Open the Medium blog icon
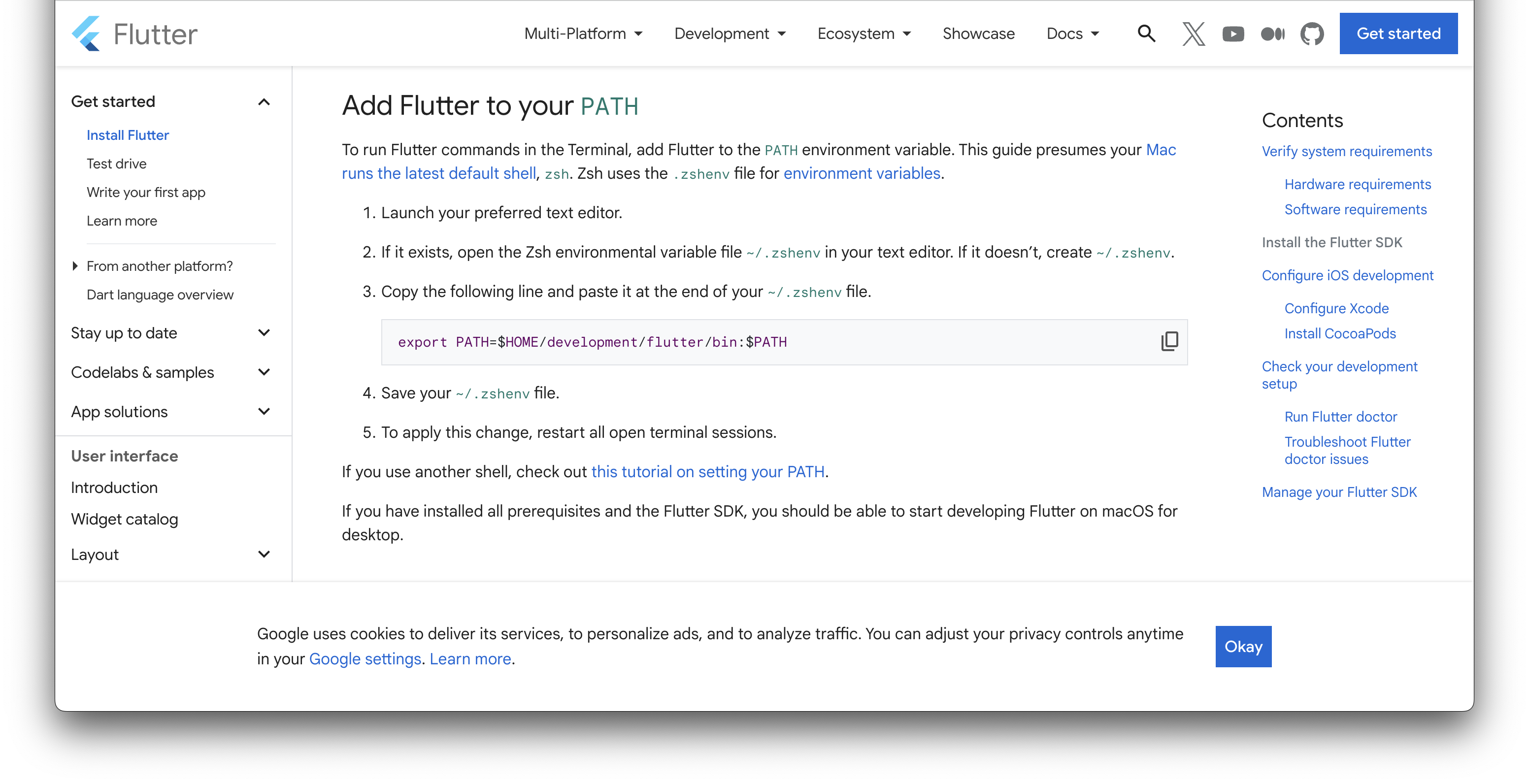1529x784 pixels. [1272, 34]
